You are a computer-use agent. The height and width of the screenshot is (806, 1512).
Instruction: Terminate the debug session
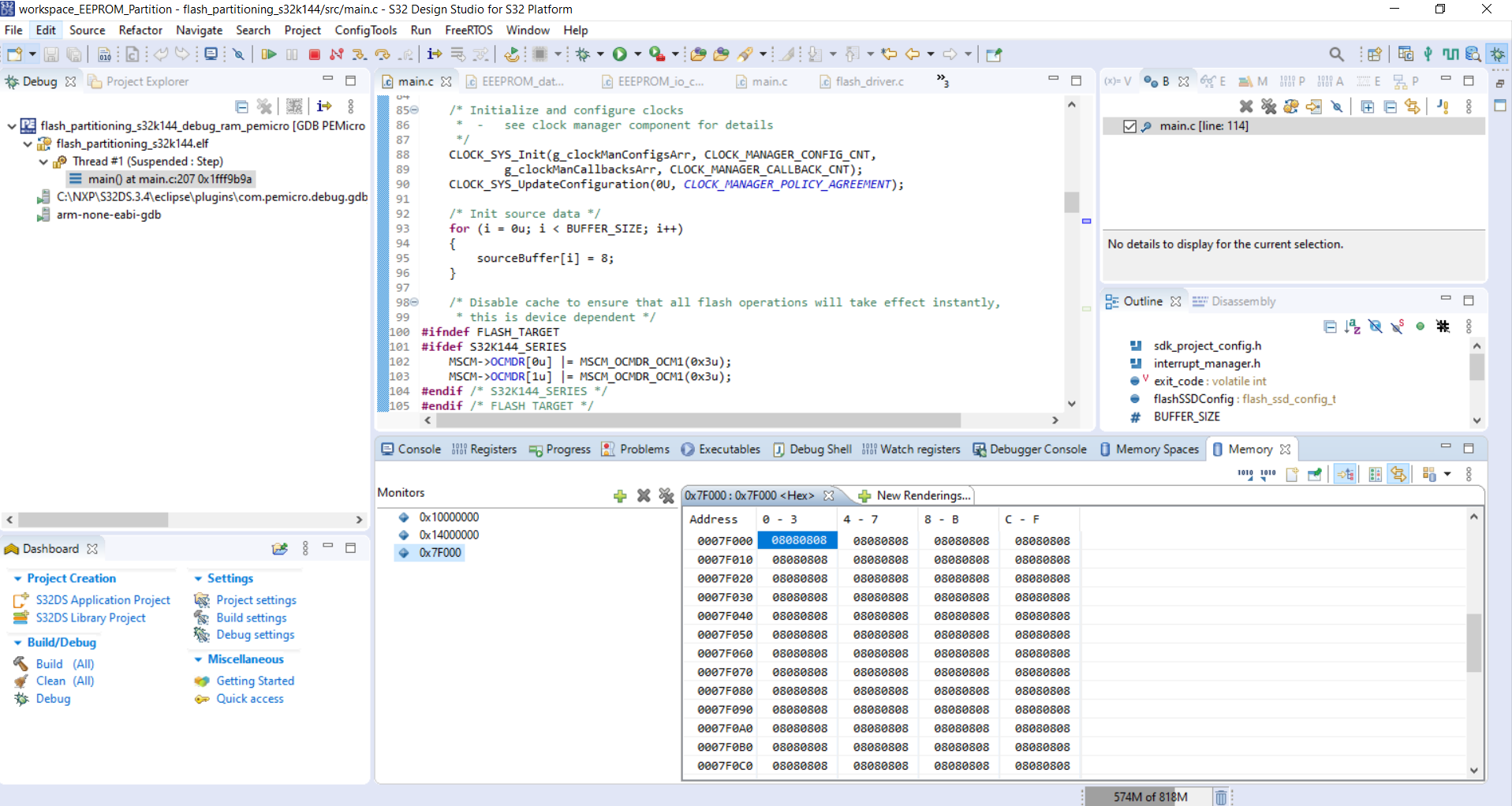(x=314, y=54)
